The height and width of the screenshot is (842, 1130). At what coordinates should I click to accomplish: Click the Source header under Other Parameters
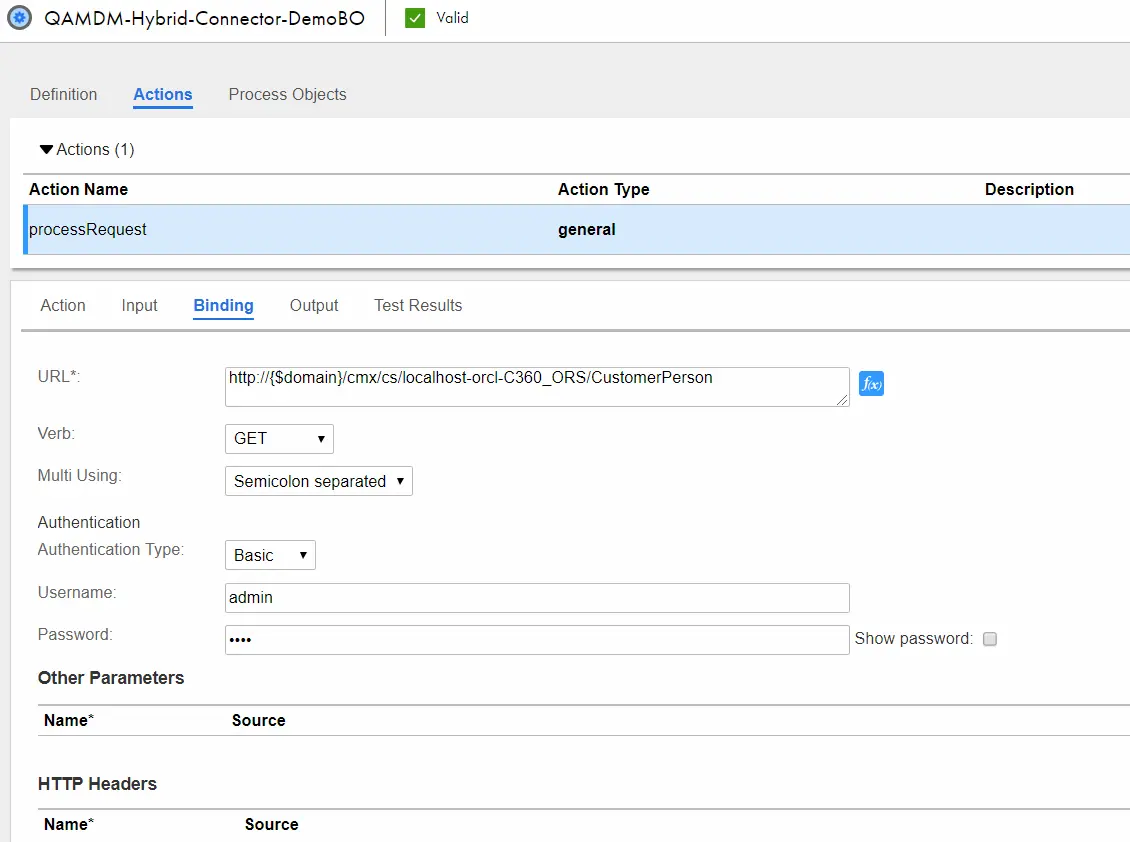click(259, 720)
